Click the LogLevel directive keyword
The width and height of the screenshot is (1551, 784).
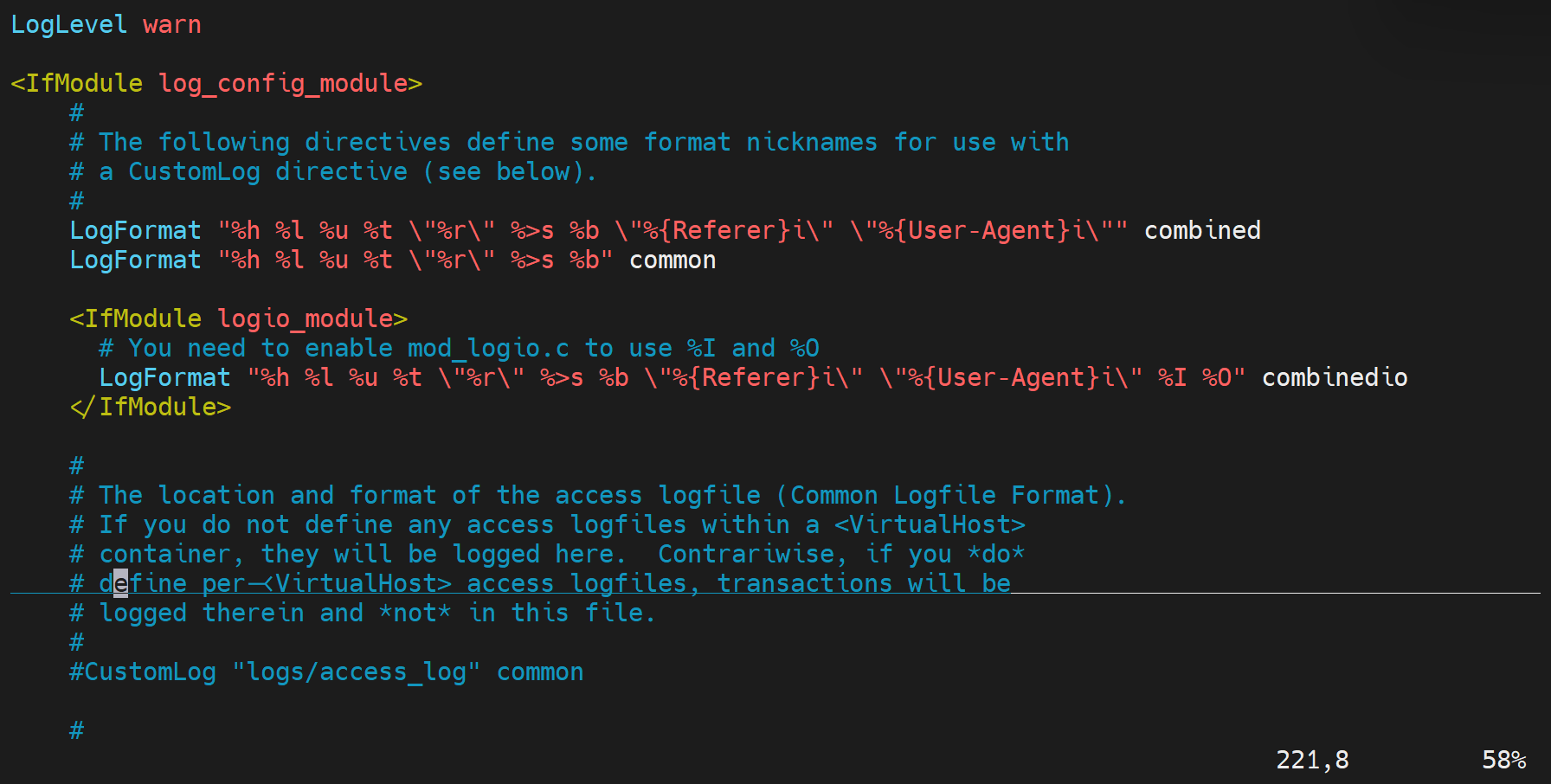point(68,25)
